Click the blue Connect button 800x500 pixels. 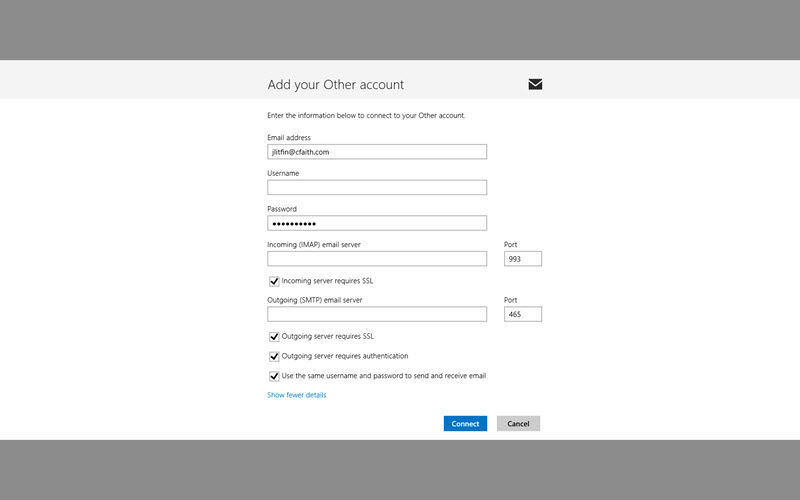click(x=465, y=423)
